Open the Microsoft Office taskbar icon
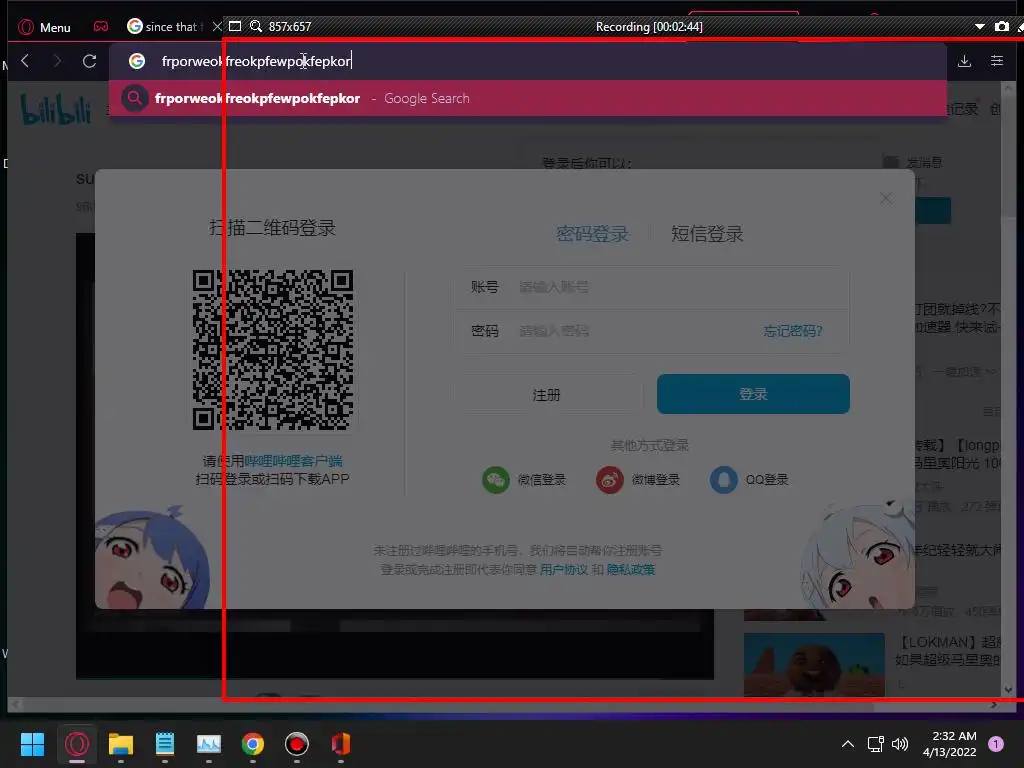The width and height of the screenshot is (1024, 768). pos(340,744)
